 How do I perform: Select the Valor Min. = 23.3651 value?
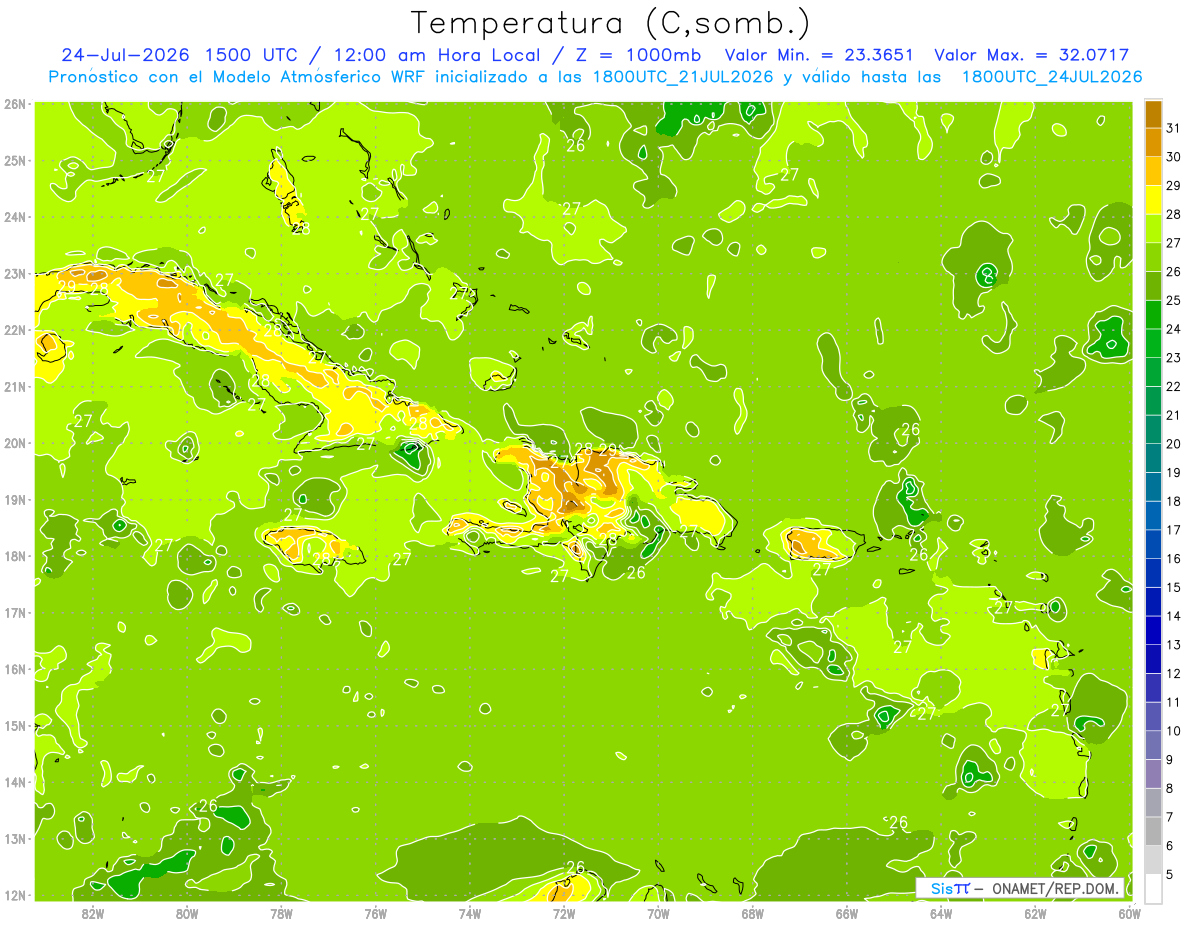(x=819, y=55)
